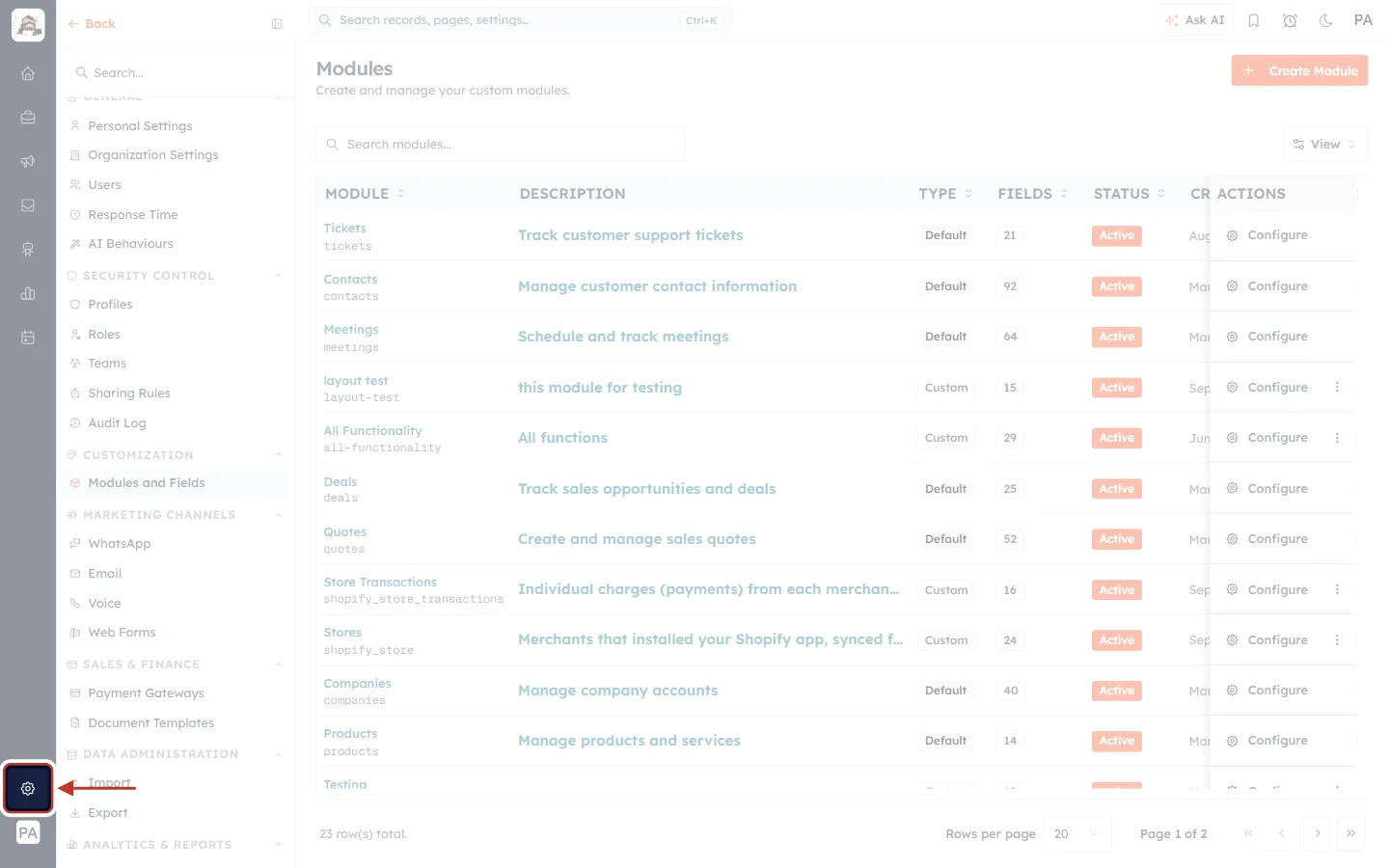
Task: Sort by Module column header
Action: tap(365, 194)
